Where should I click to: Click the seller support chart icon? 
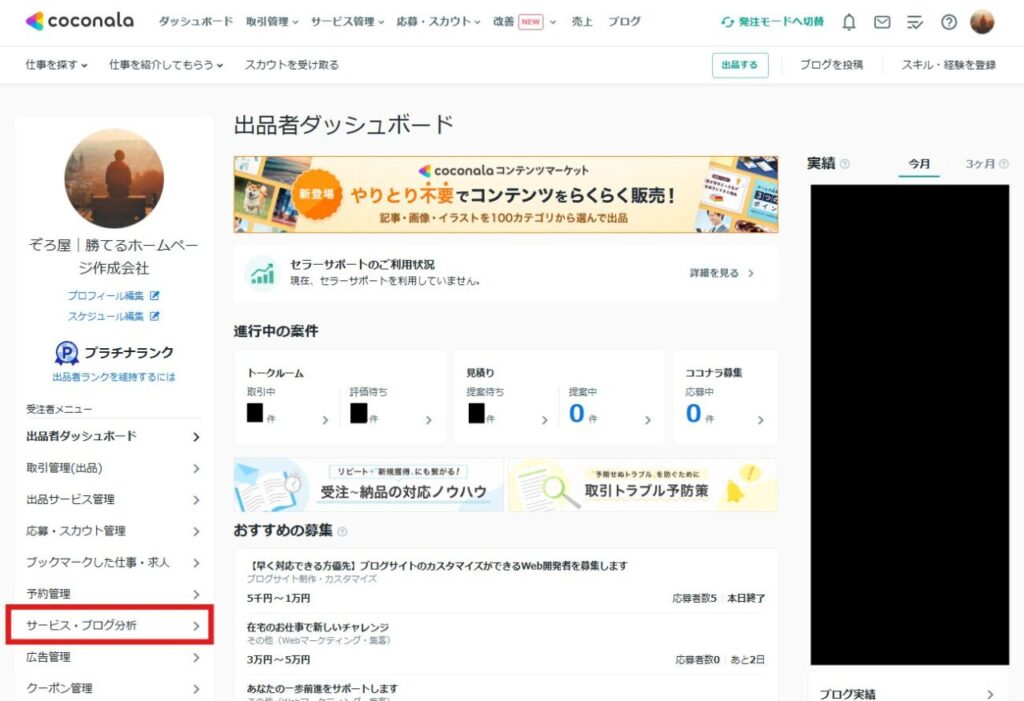point(263,272)
